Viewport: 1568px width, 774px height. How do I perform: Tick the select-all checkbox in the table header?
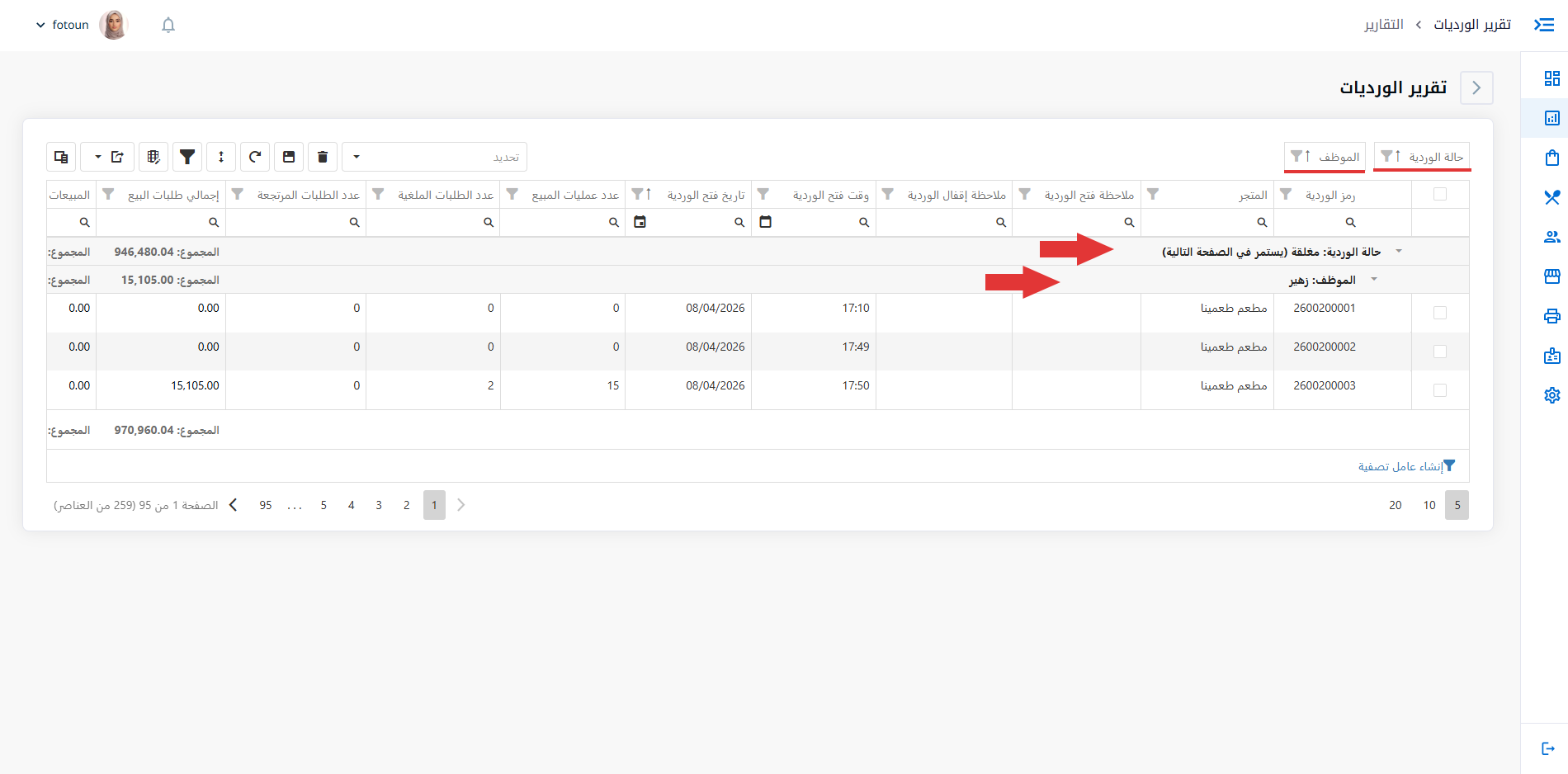(x=1440, y=194)
